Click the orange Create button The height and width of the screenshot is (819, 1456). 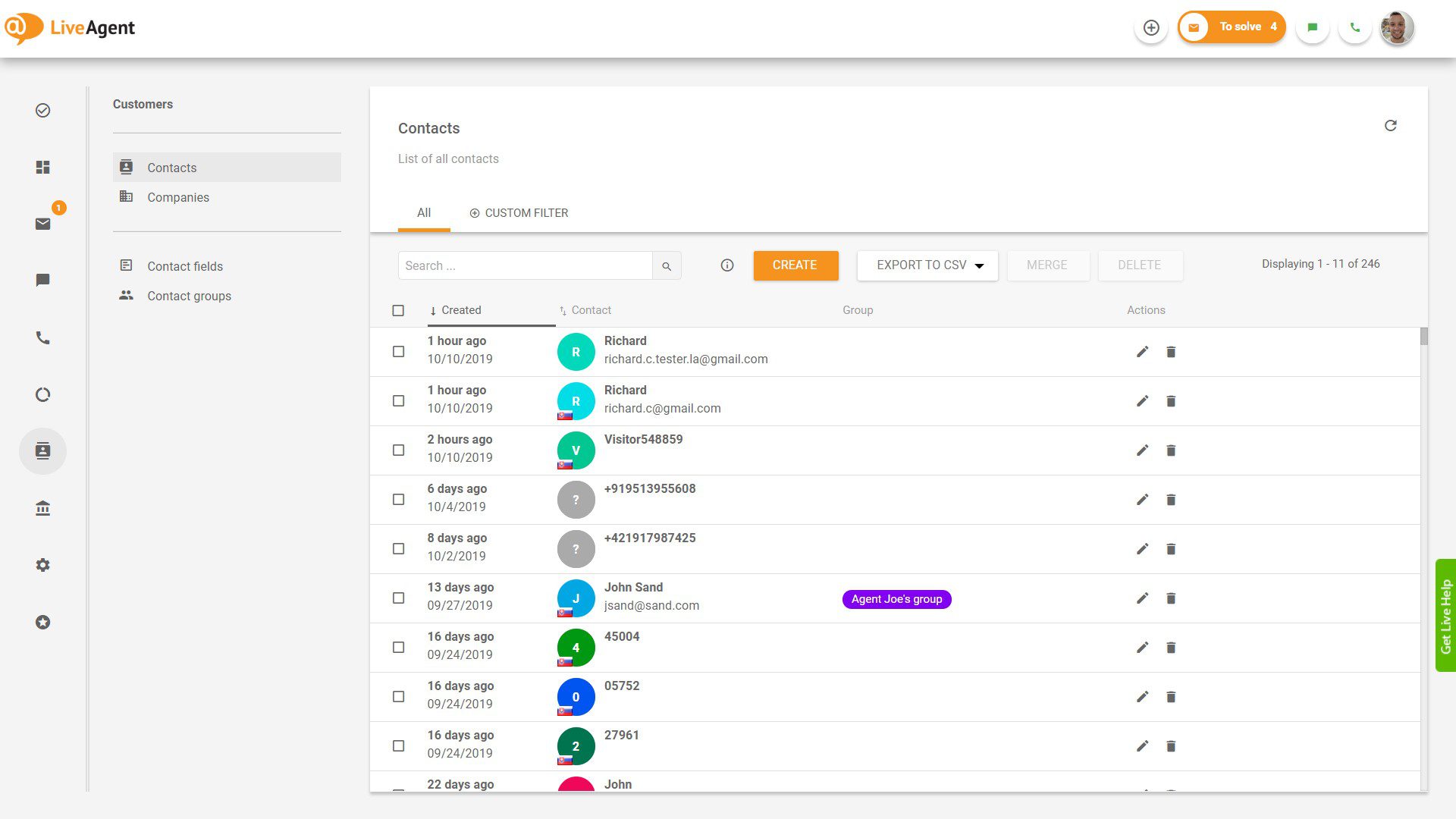[x=795, y=265]
